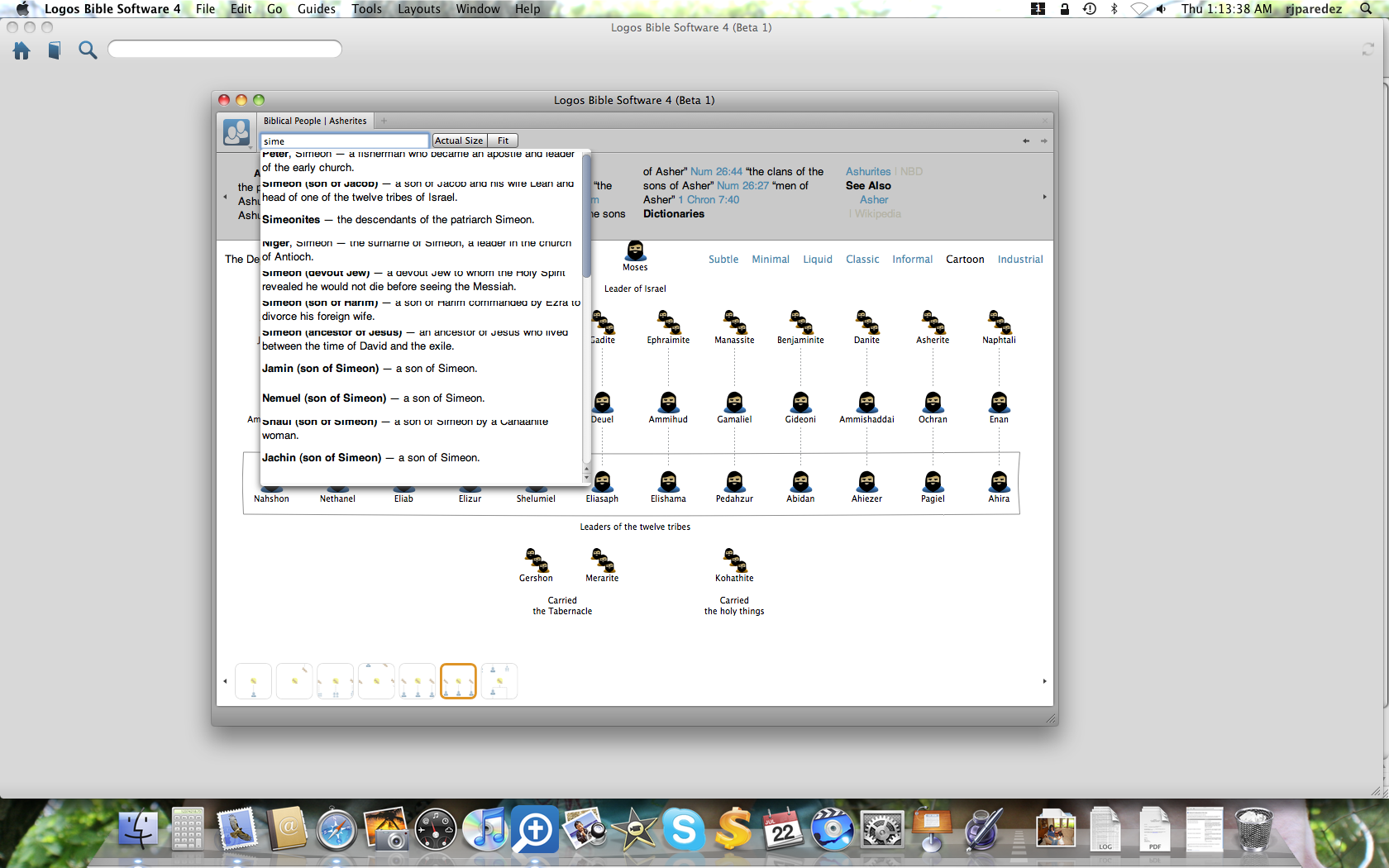This screenshot has height=868, width=1389.
Task: Click the Ahira person icon
Action: 999,482
